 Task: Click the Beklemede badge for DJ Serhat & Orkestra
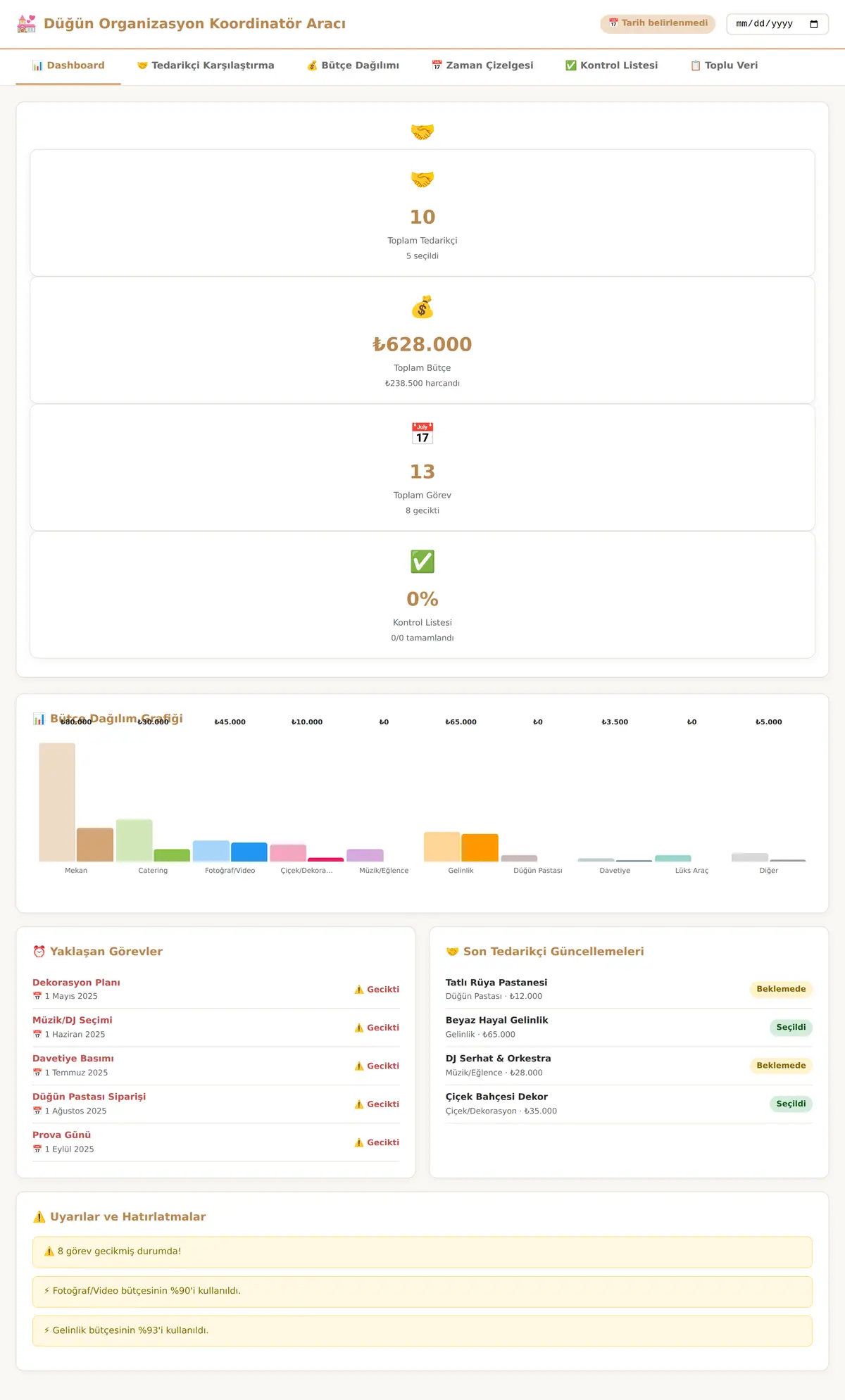(x=781, y=1066)
